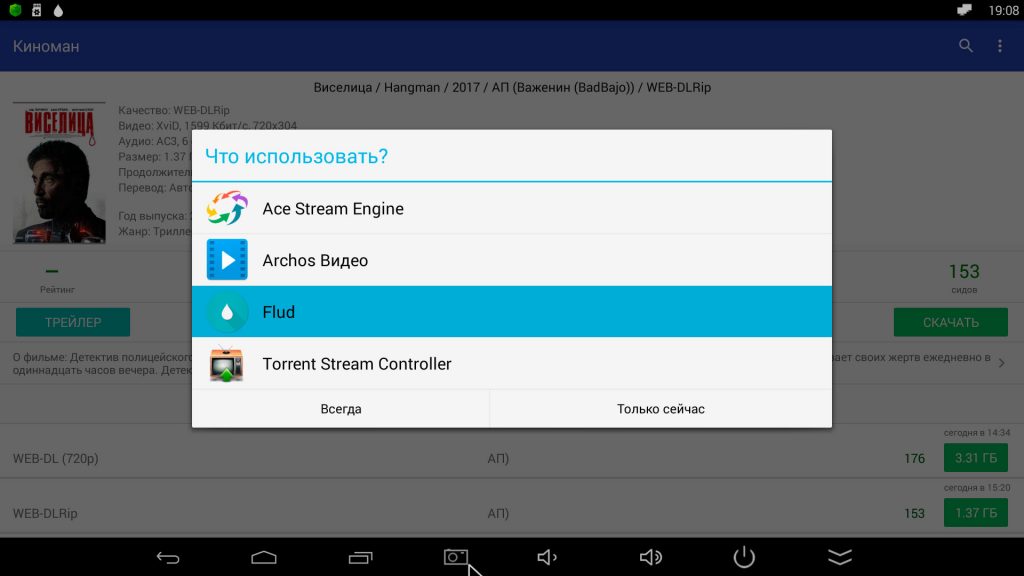Hide navigation bar with double chevron
The image size is (1024, 576).
[840, 557]
